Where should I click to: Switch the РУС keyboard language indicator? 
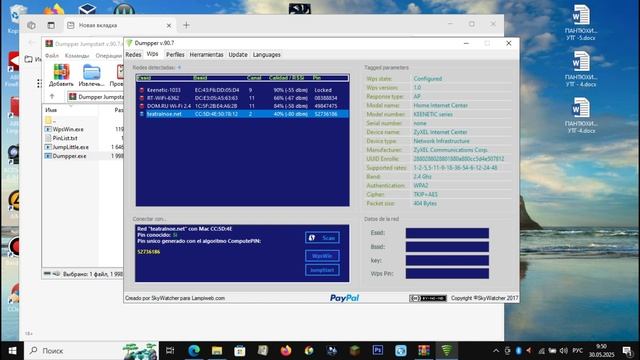tap(578, 351)
